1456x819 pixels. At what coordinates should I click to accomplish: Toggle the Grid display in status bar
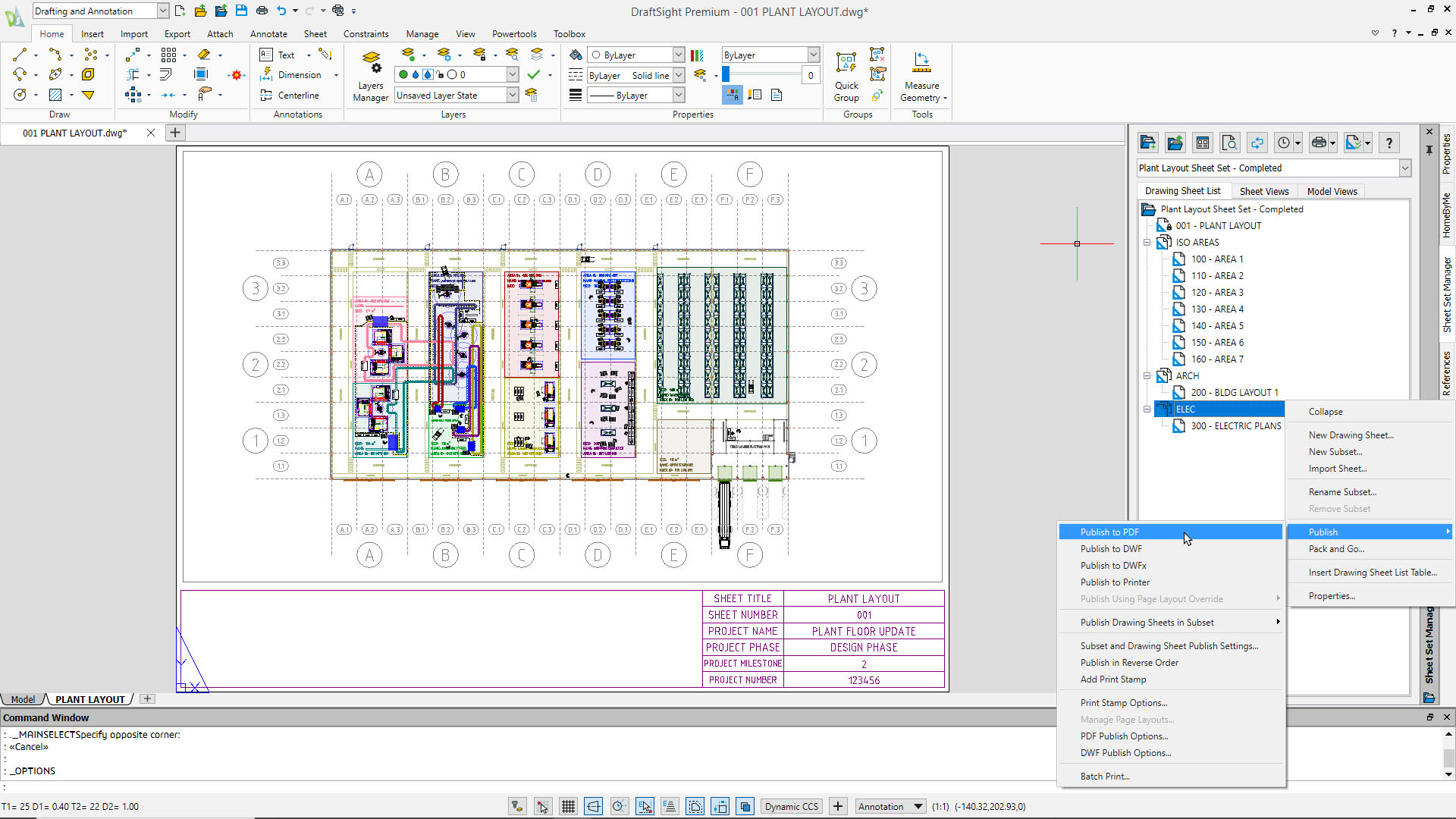[x=568, y=806]
